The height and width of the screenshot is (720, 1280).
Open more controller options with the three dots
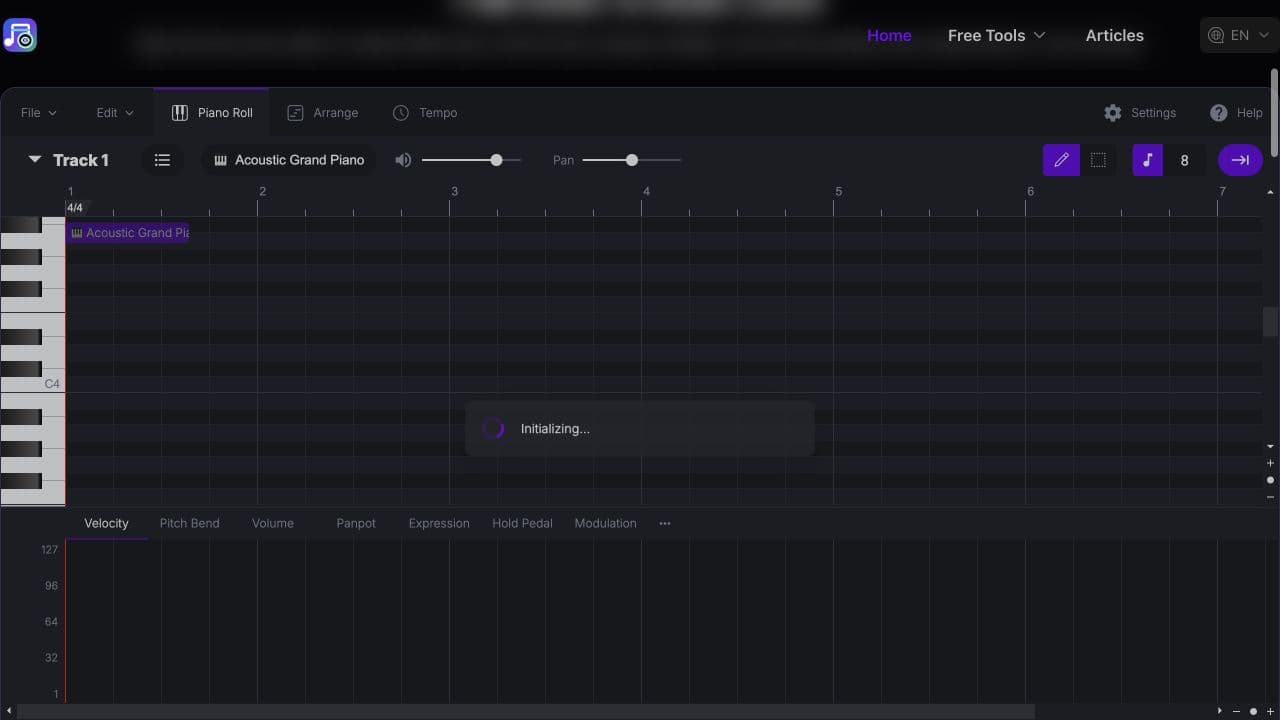point(665,523)
